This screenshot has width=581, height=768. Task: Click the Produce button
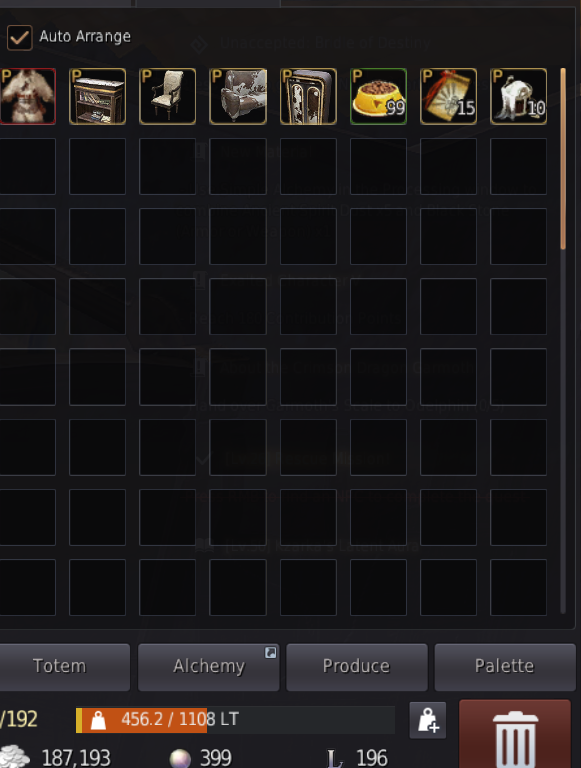(357, 667)
